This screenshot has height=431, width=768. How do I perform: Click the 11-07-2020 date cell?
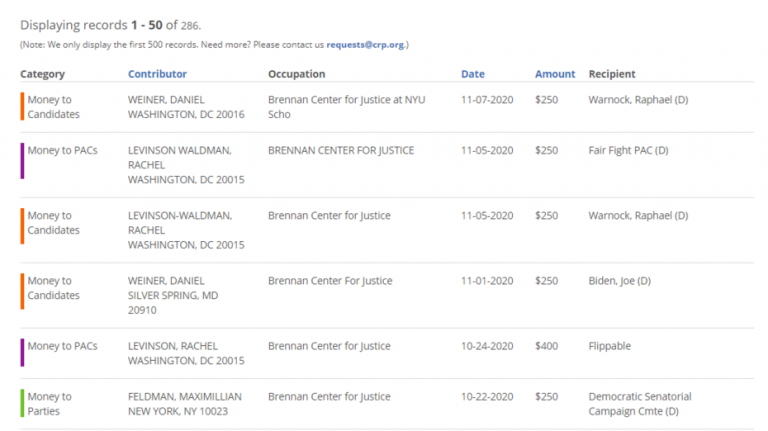click(x=486, y=100)
